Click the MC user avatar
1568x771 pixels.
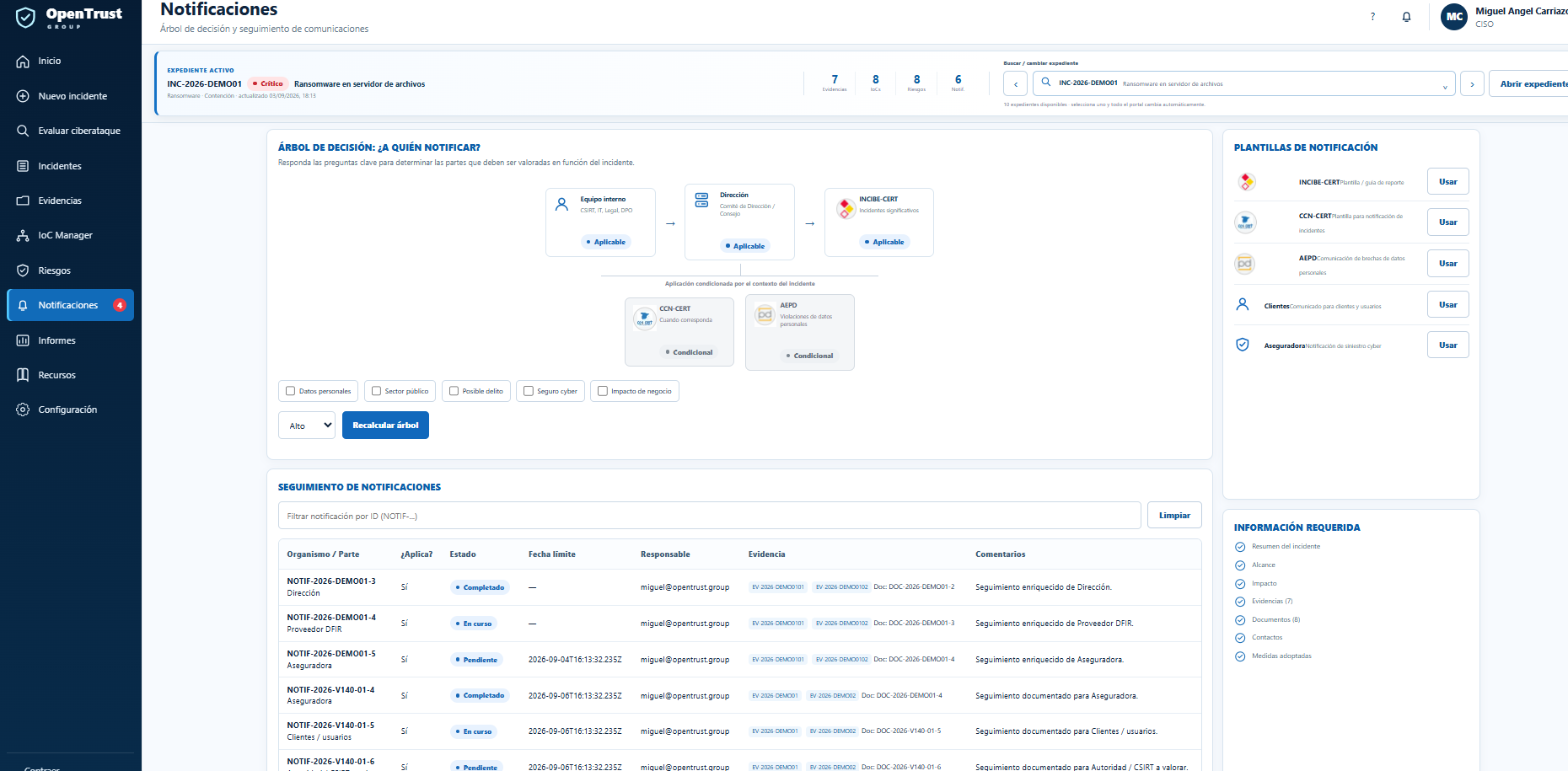coord(1454,17)
